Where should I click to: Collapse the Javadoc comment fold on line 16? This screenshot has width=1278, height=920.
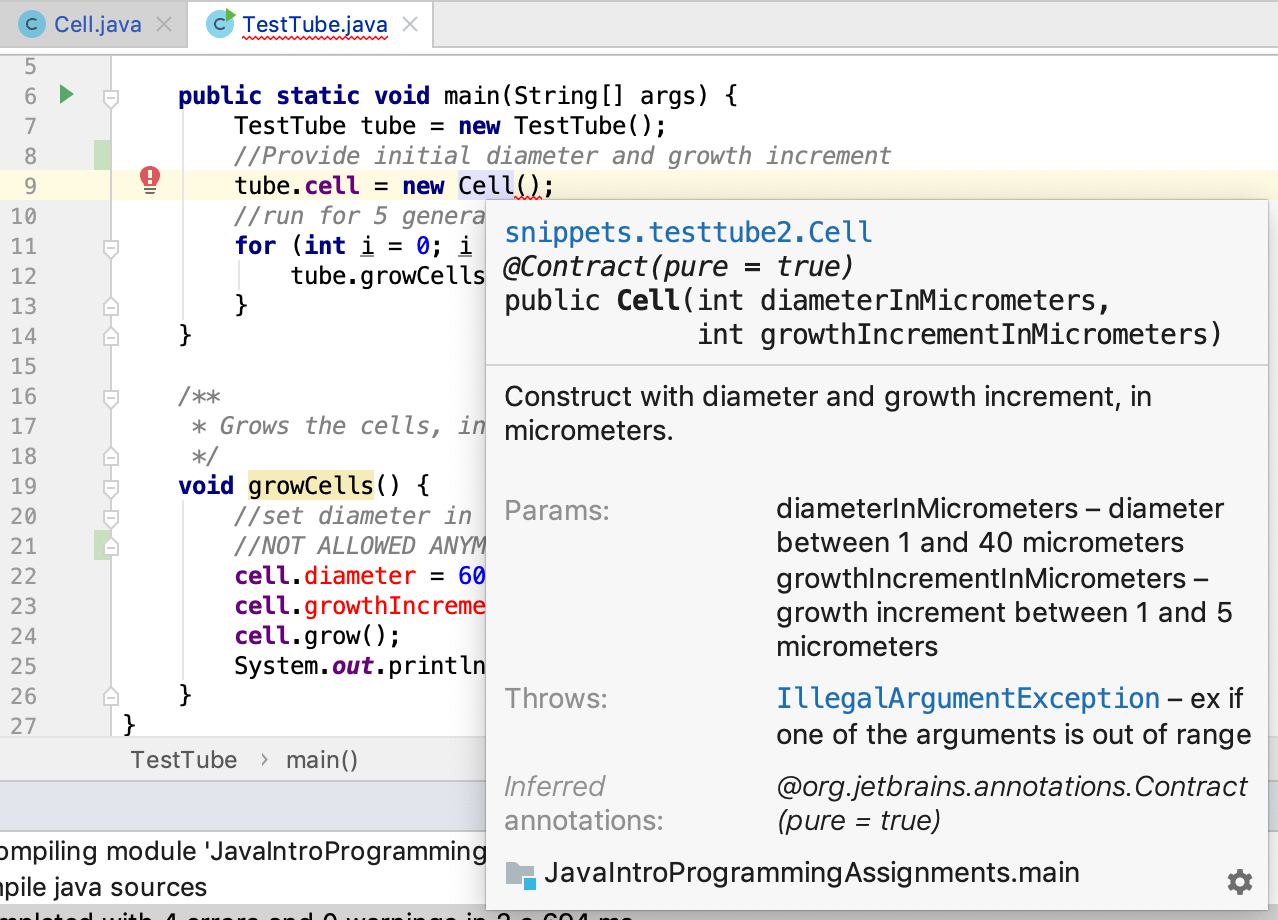111,397
